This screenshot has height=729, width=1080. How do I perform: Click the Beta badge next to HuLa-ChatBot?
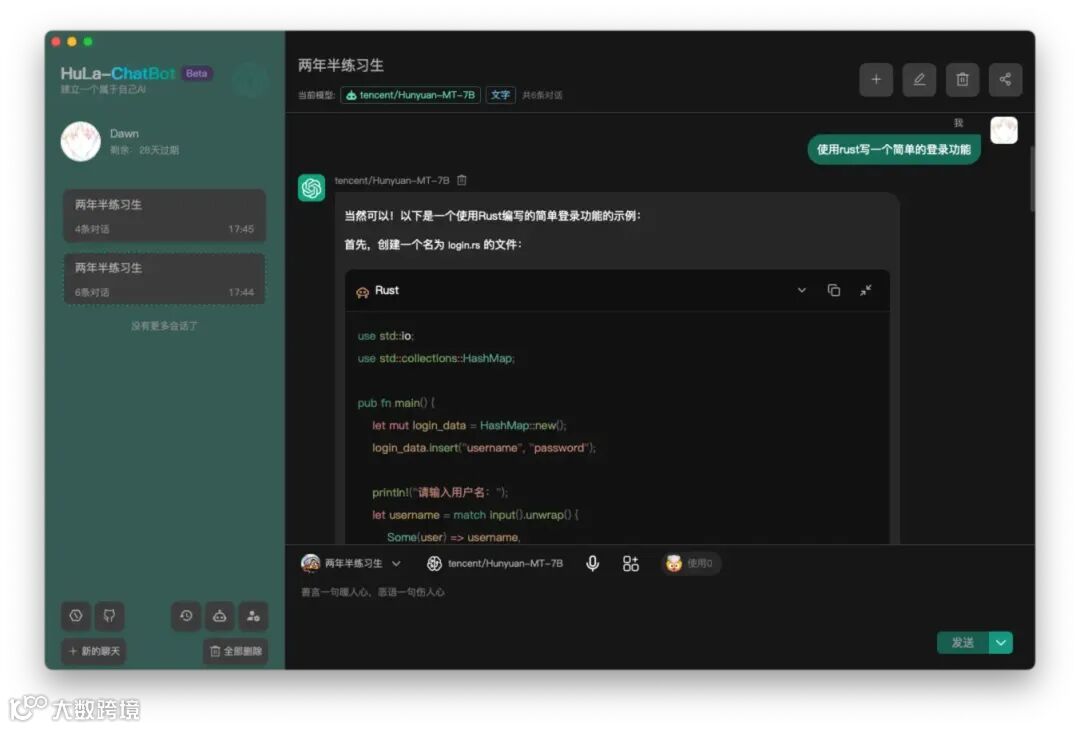click(x=197, y=73)
